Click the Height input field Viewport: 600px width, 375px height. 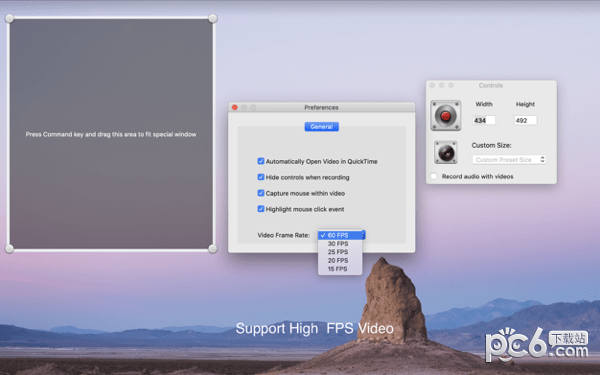[x=526, y=121]
